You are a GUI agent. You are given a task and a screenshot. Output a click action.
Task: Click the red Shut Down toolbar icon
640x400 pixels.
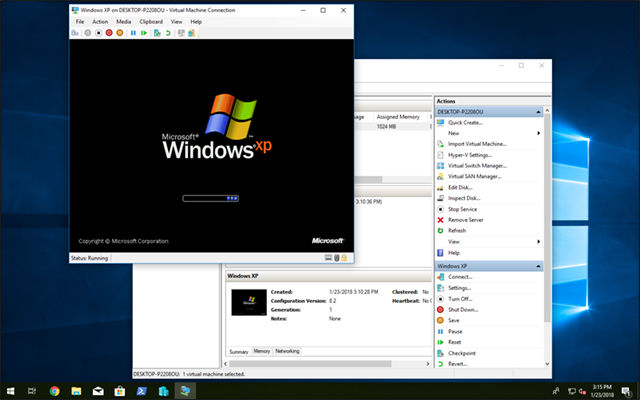(x=109, y=33)
